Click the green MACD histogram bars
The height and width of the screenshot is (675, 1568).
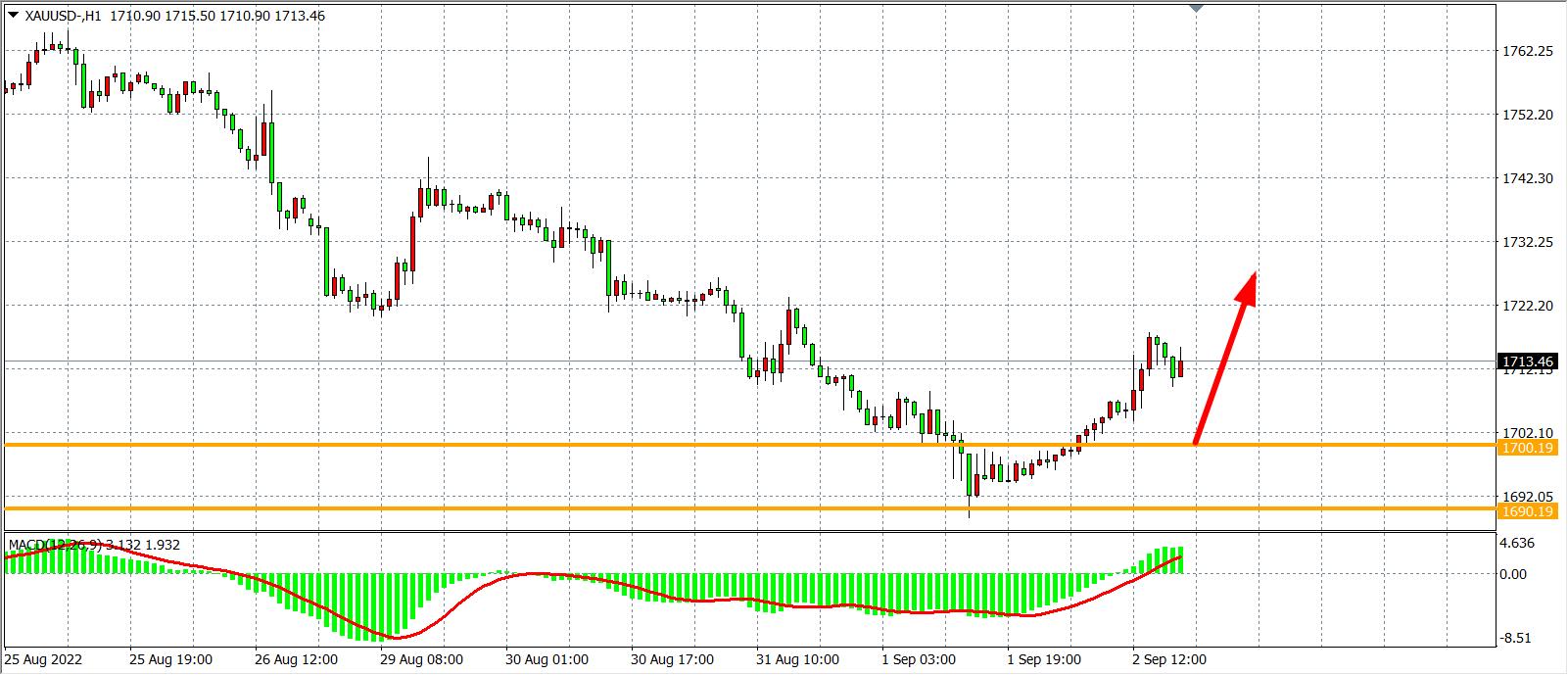[x=323, y=600]
